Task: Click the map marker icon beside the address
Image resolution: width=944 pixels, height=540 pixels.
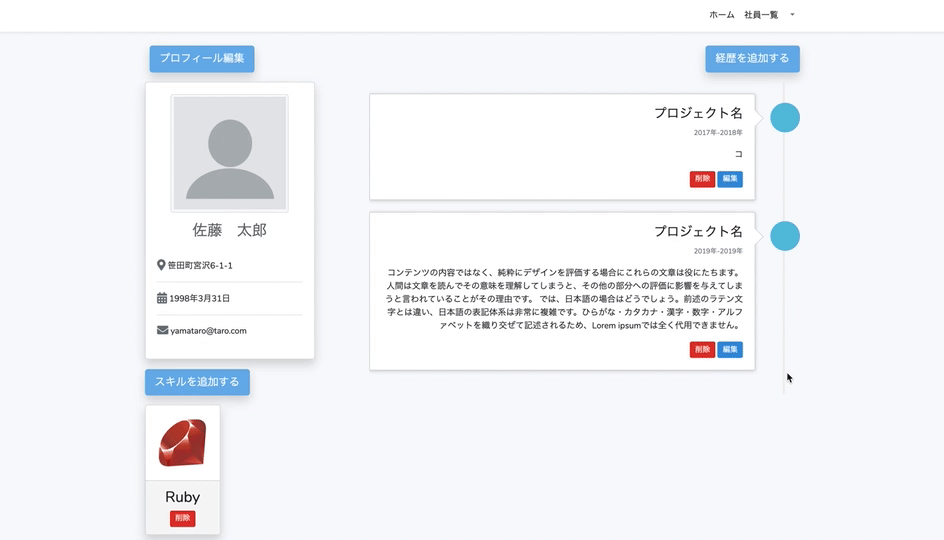Action: point(161,265)
